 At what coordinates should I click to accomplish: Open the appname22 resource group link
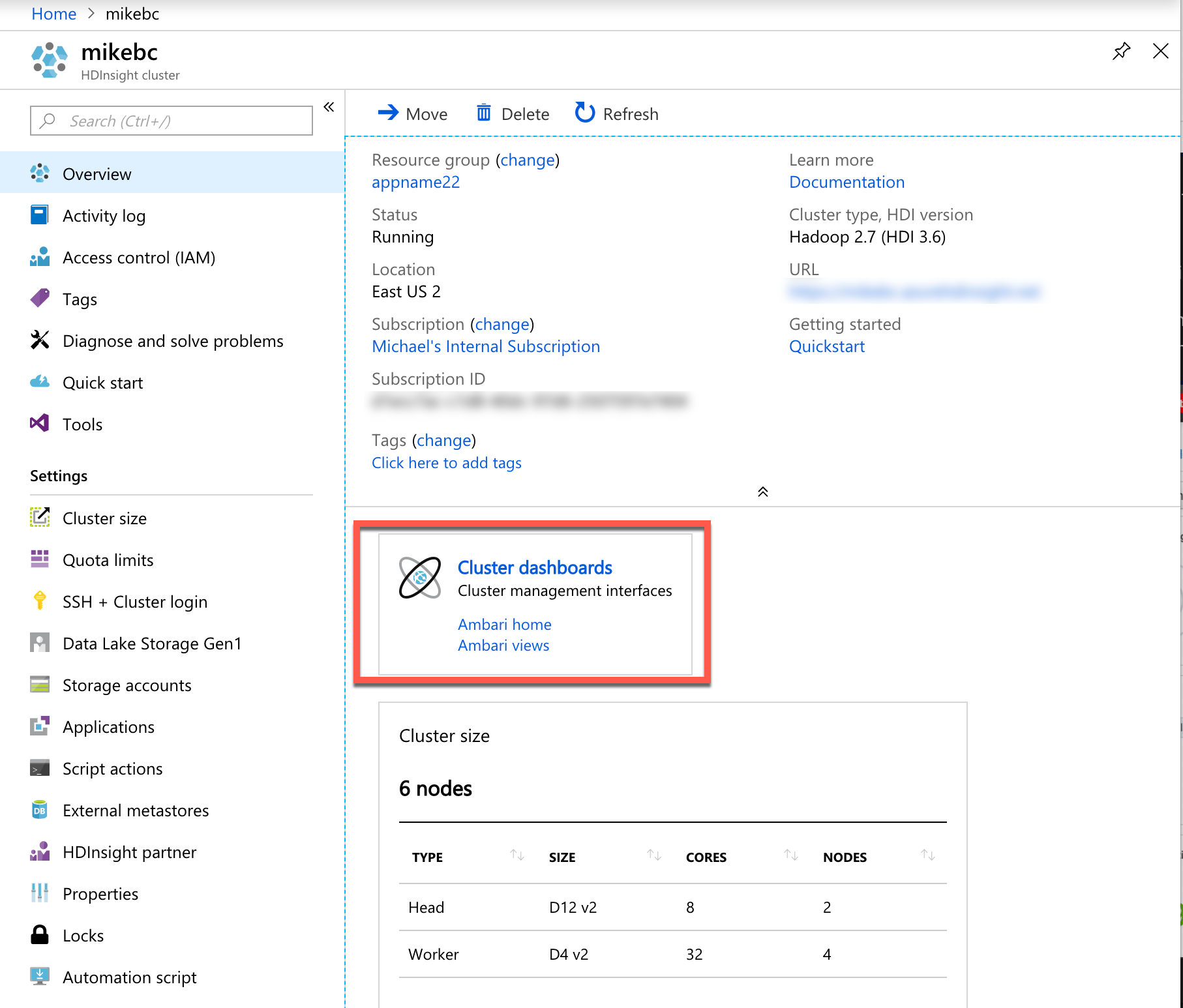(x=415, y=183)
